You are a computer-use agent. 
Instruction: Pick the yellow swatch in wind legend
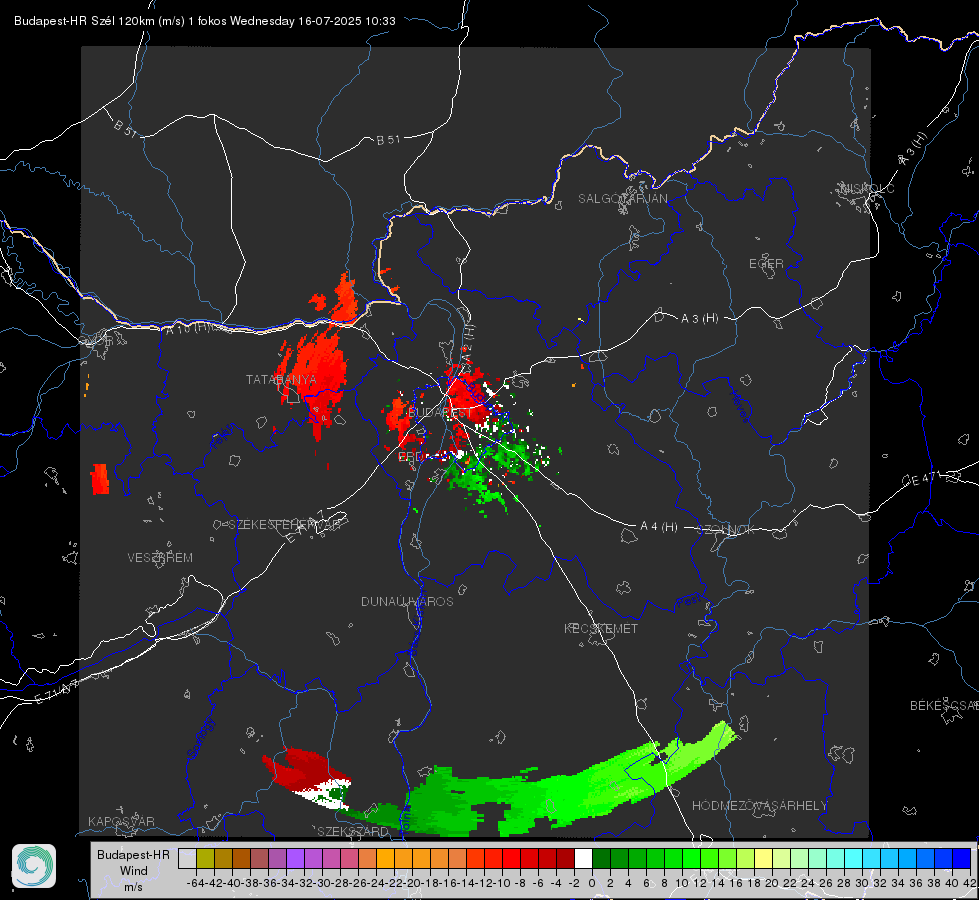763,858
